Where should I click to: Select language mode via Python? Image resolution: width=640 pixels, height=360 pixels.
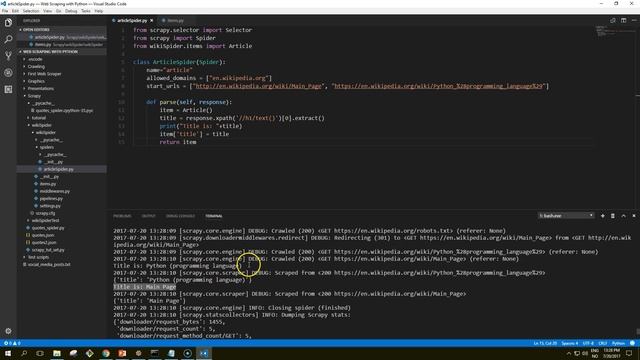coord(618,343)
